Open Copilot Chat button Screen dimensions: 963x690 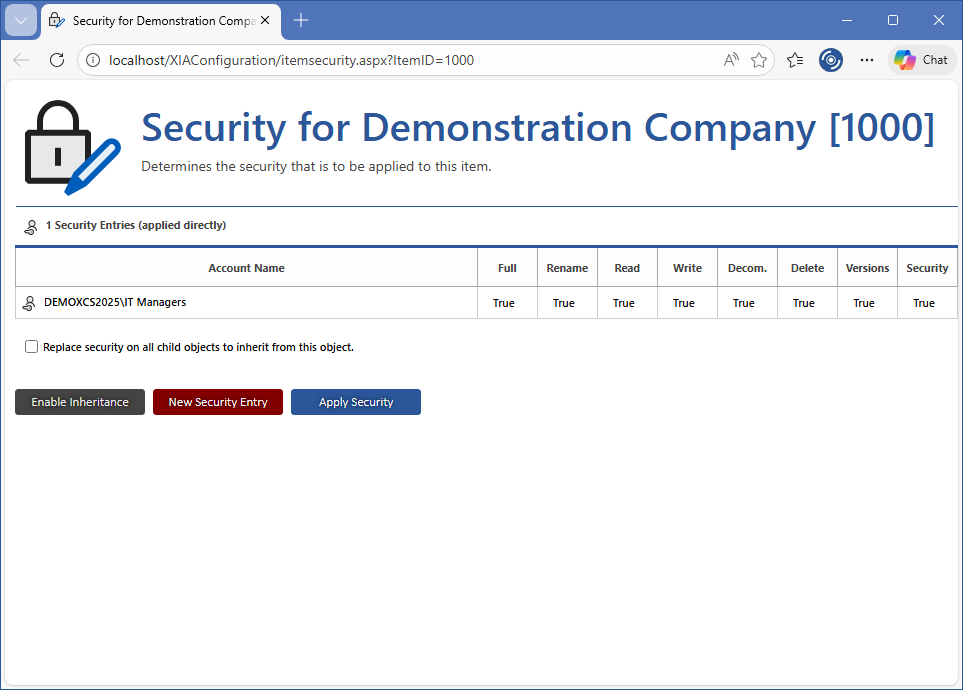click(921, 60)
